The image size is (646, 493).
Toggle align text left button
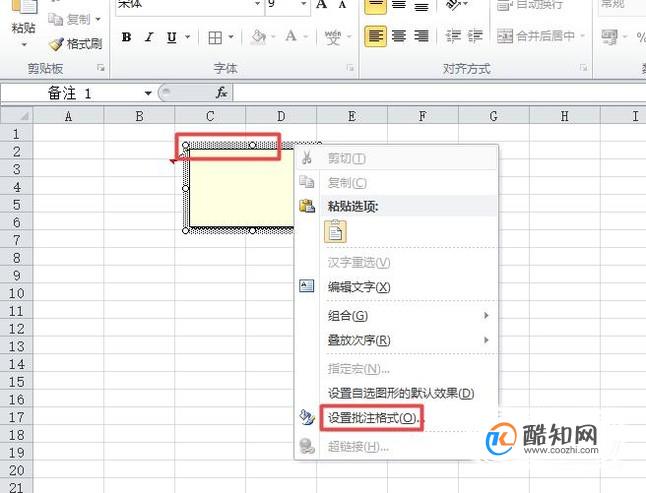click(375, 37)
